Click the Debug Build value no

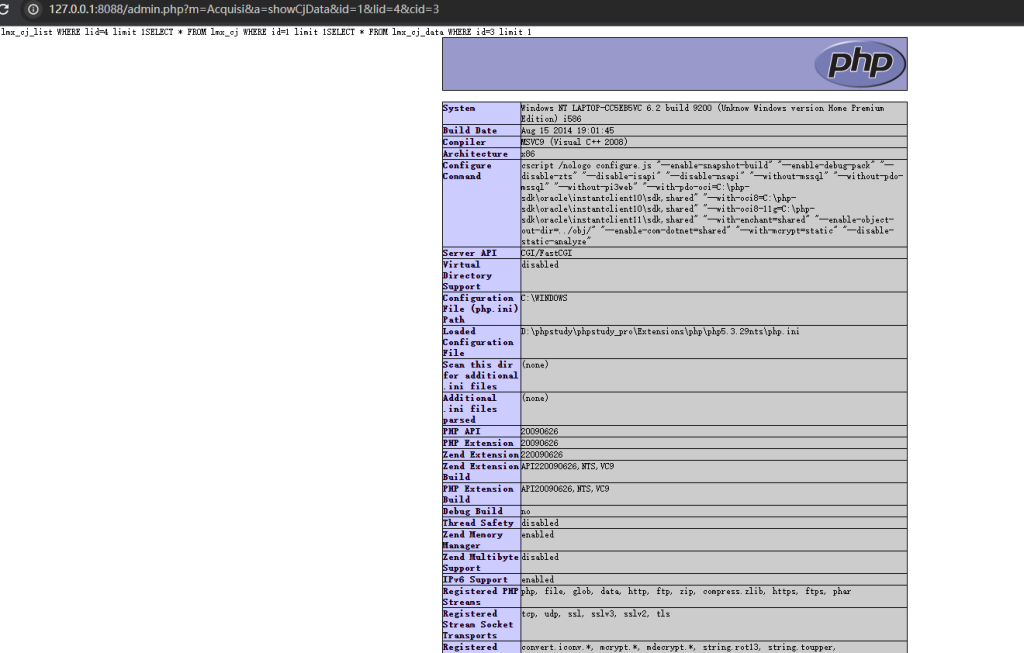click(526, 511)
